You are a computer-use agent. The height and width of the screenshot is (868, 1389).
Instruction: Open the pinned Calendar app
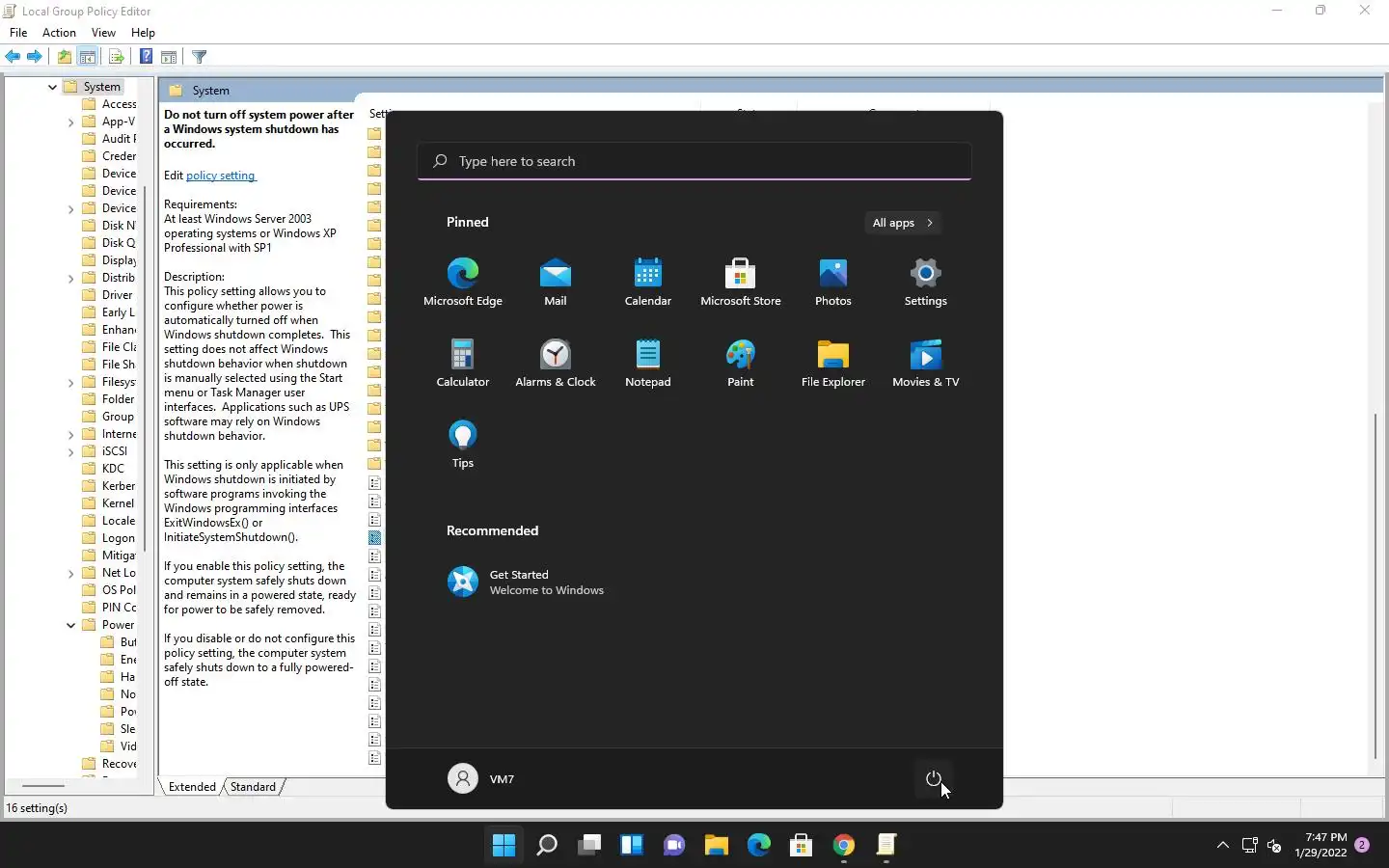648,282
